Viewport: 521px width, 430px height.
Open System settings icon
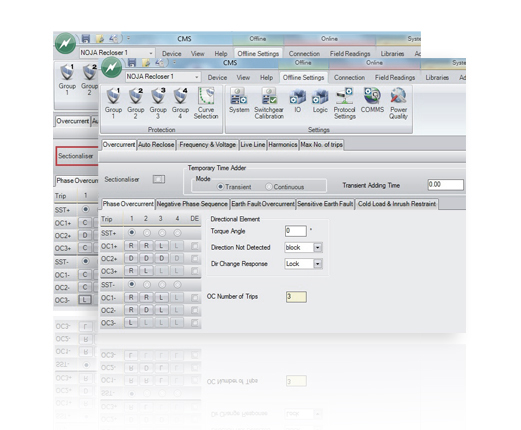(239, 101)
